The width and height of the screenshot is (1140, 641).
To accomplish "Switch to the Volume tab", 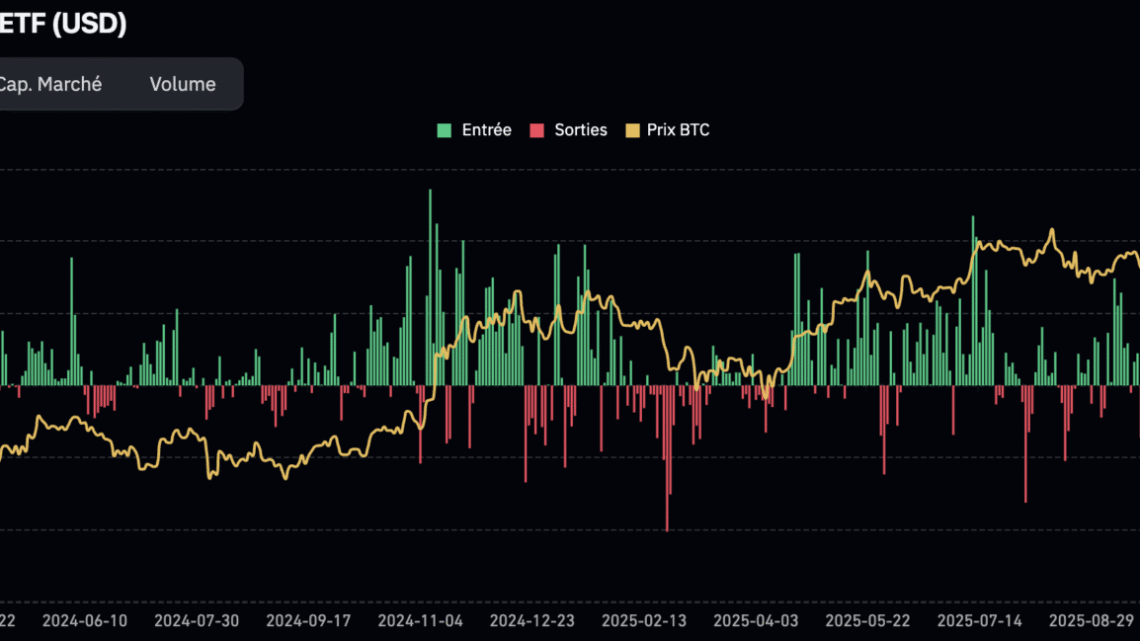I will 182,84.
